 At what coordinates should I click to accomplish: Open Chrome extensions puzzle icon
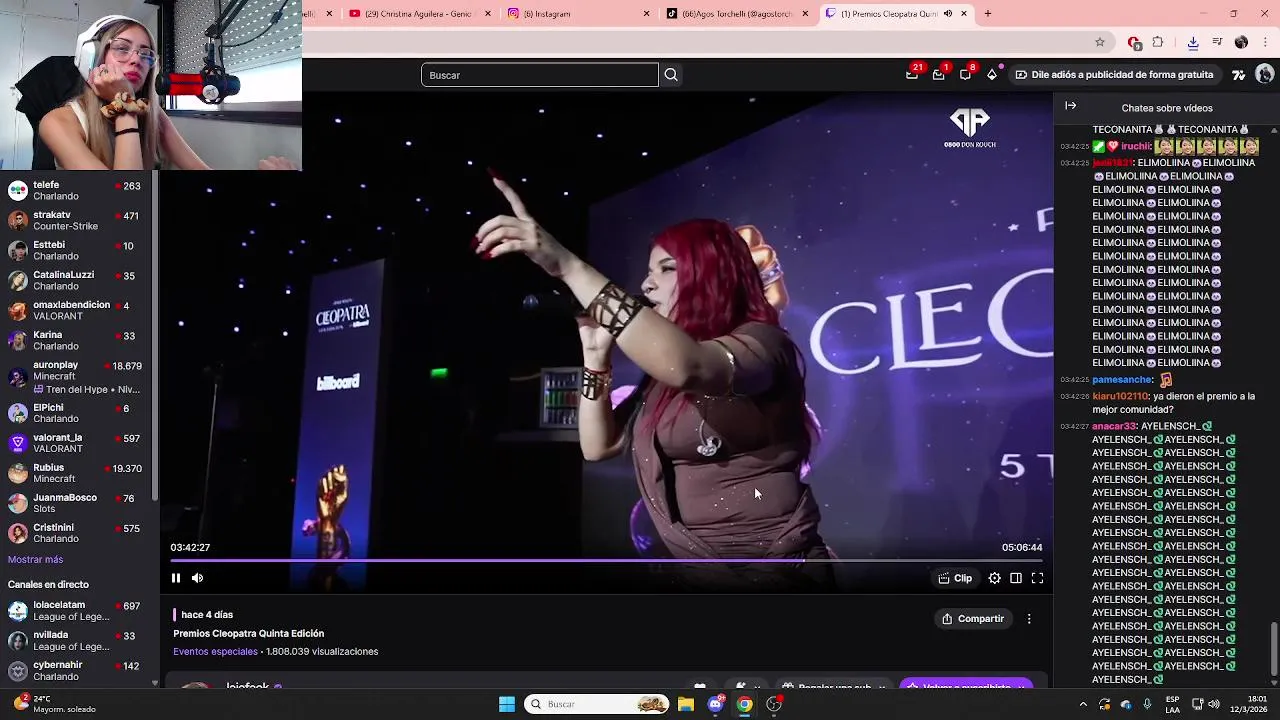click(x=1158, y=42)
